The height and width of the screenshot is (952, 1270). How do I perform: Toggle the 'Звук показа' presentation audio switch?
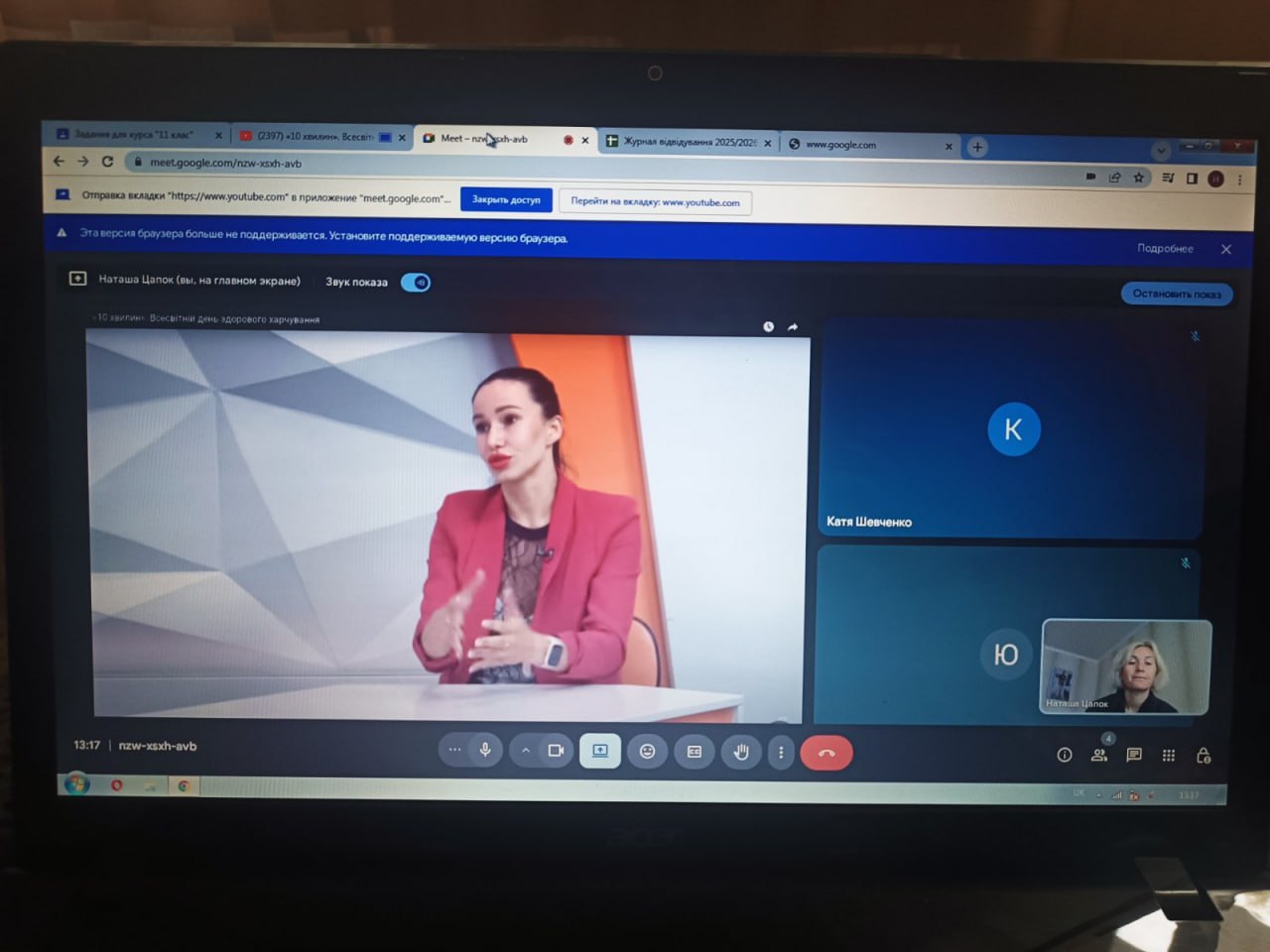(x=416, y=283)
